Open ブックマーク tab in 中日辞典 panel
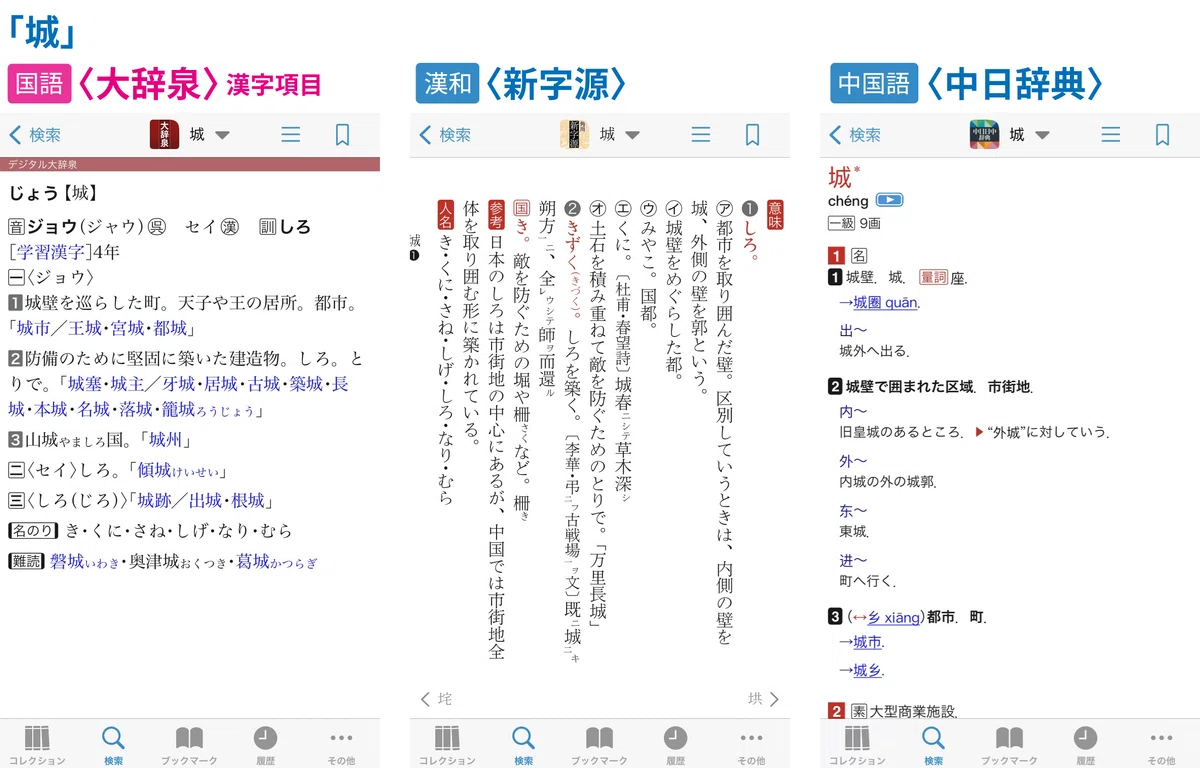Viewport: 1200px width, 768px height. [x=1009, y=745]
